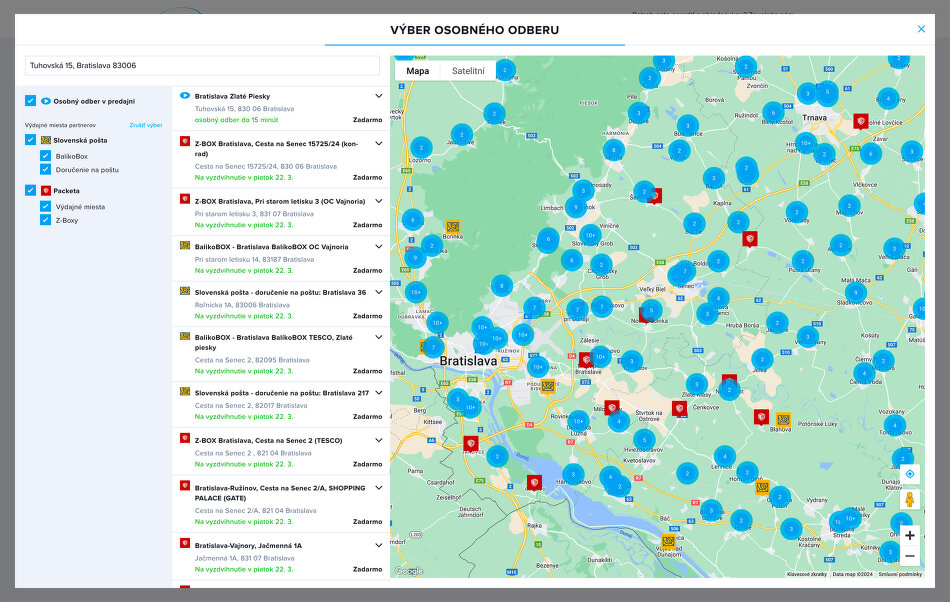Click the Slovenská pošta marker at Blahova
The image size is (950, 602).
click(x=784, y=419)
